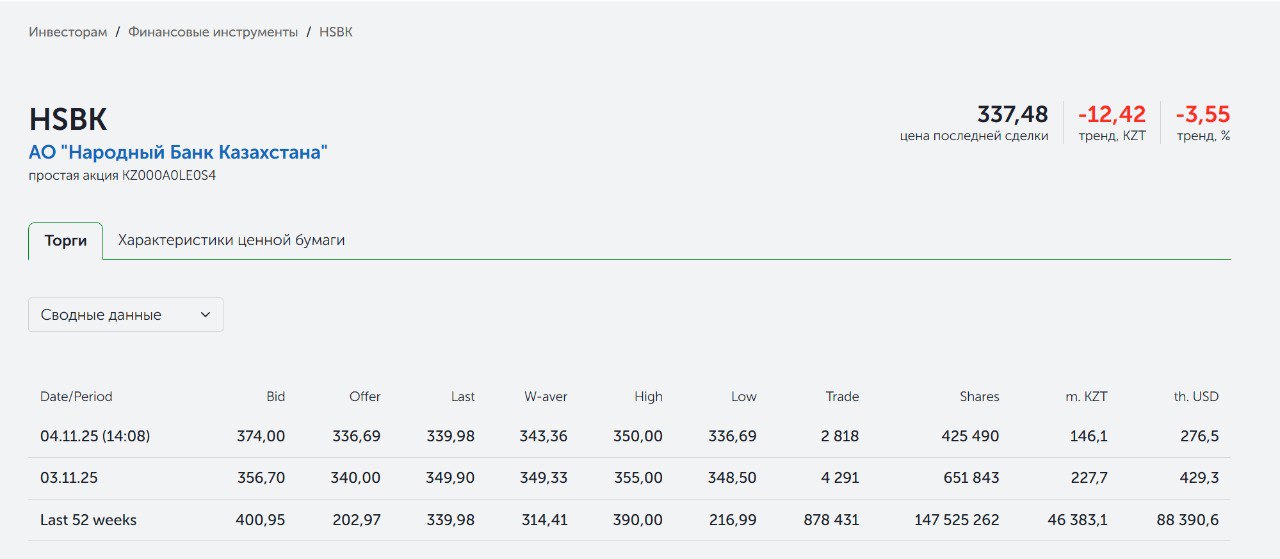Click the Shares column header
Screen dimensions: 1280x559
(x=979, y=397)
